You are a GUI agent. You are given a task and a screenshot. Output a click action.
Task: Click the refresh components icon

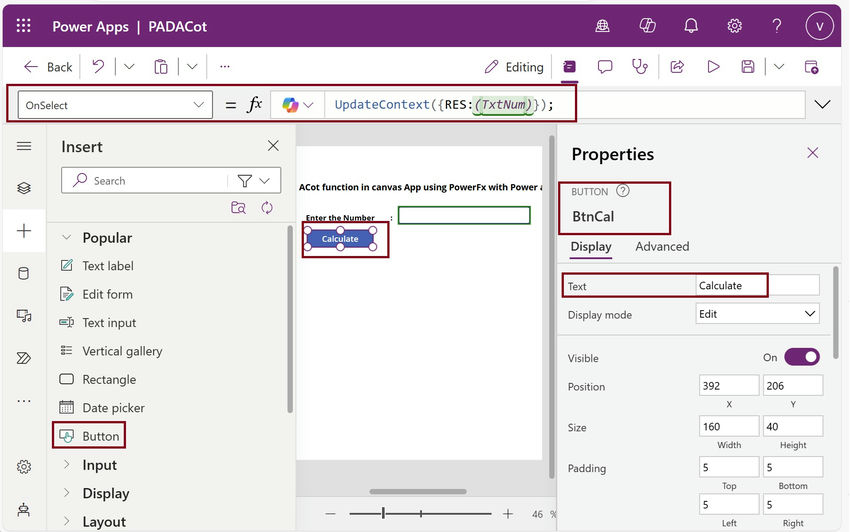[267, 208]
